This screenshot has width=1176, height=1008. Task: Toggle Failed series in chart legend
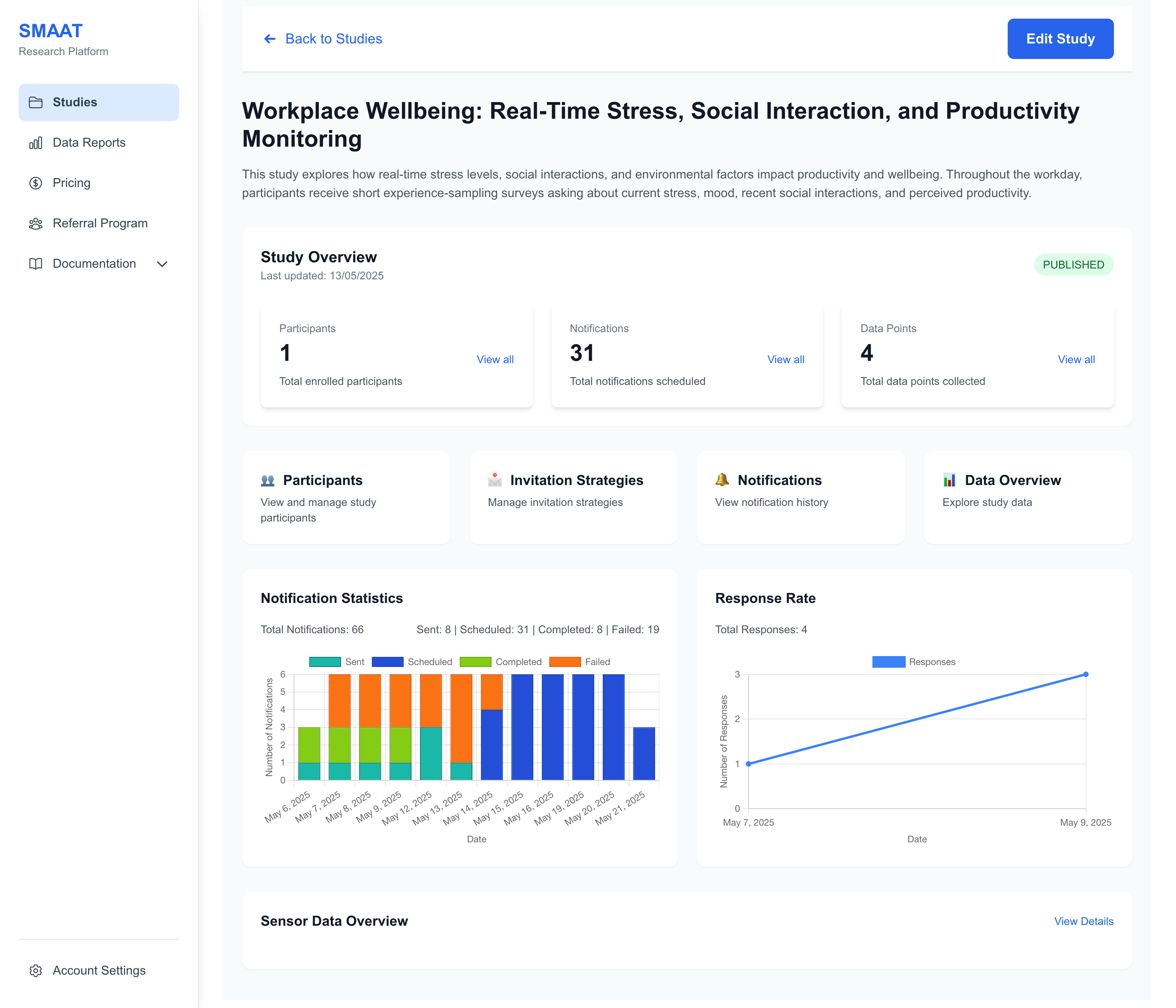coord(597,662)
